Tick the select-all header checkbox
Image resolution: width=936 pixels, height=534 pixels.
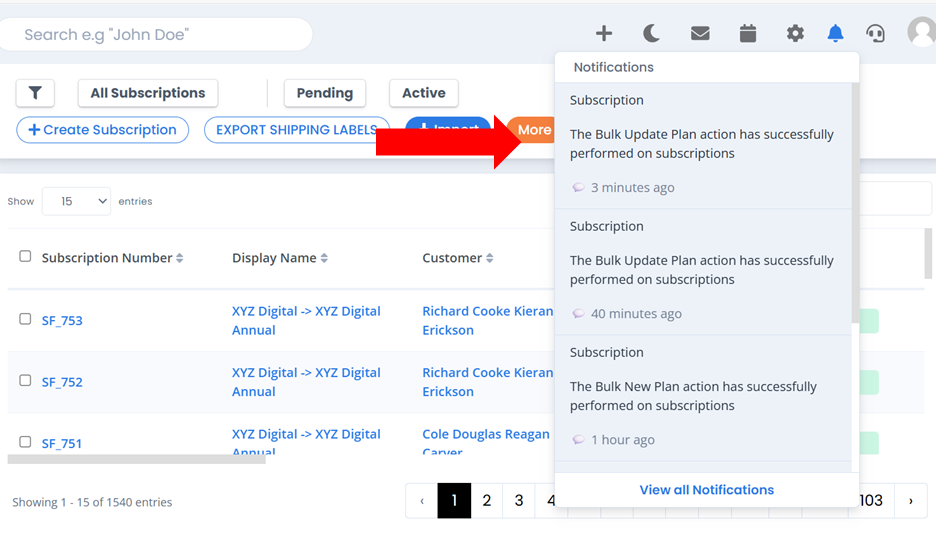point(25,257)
